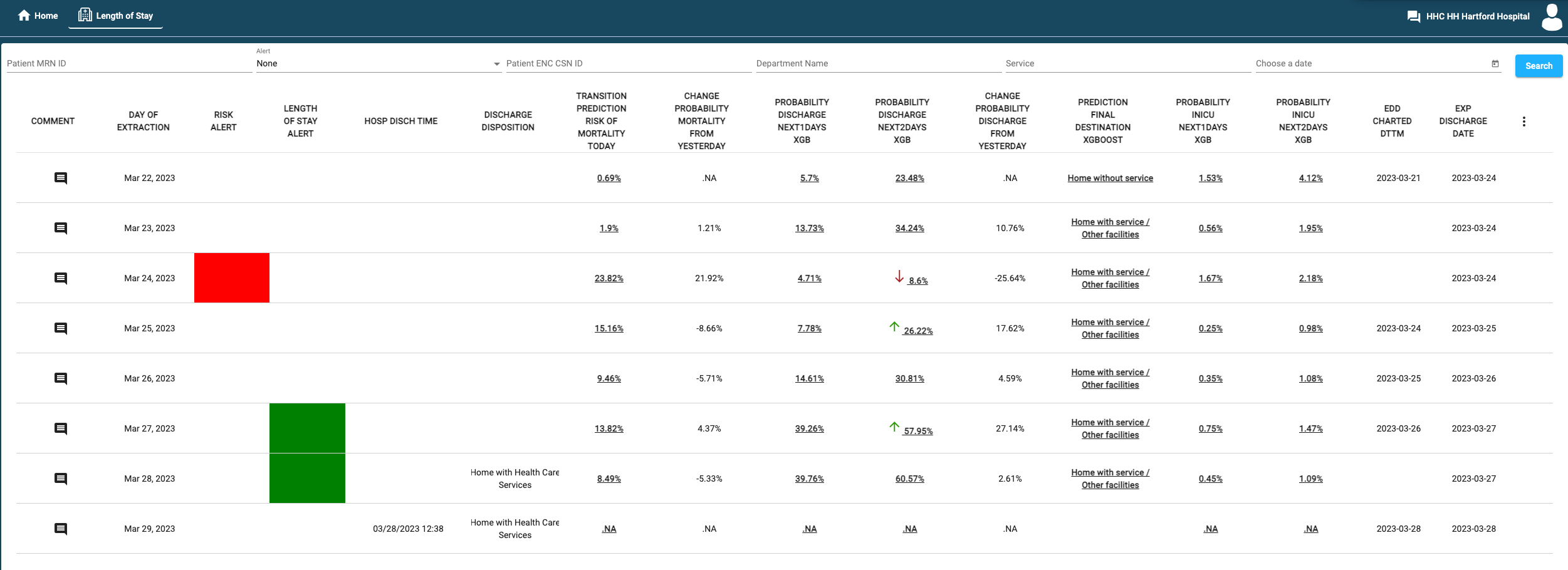
Task: Open the user profile avatar
Action: [1552, 17]
